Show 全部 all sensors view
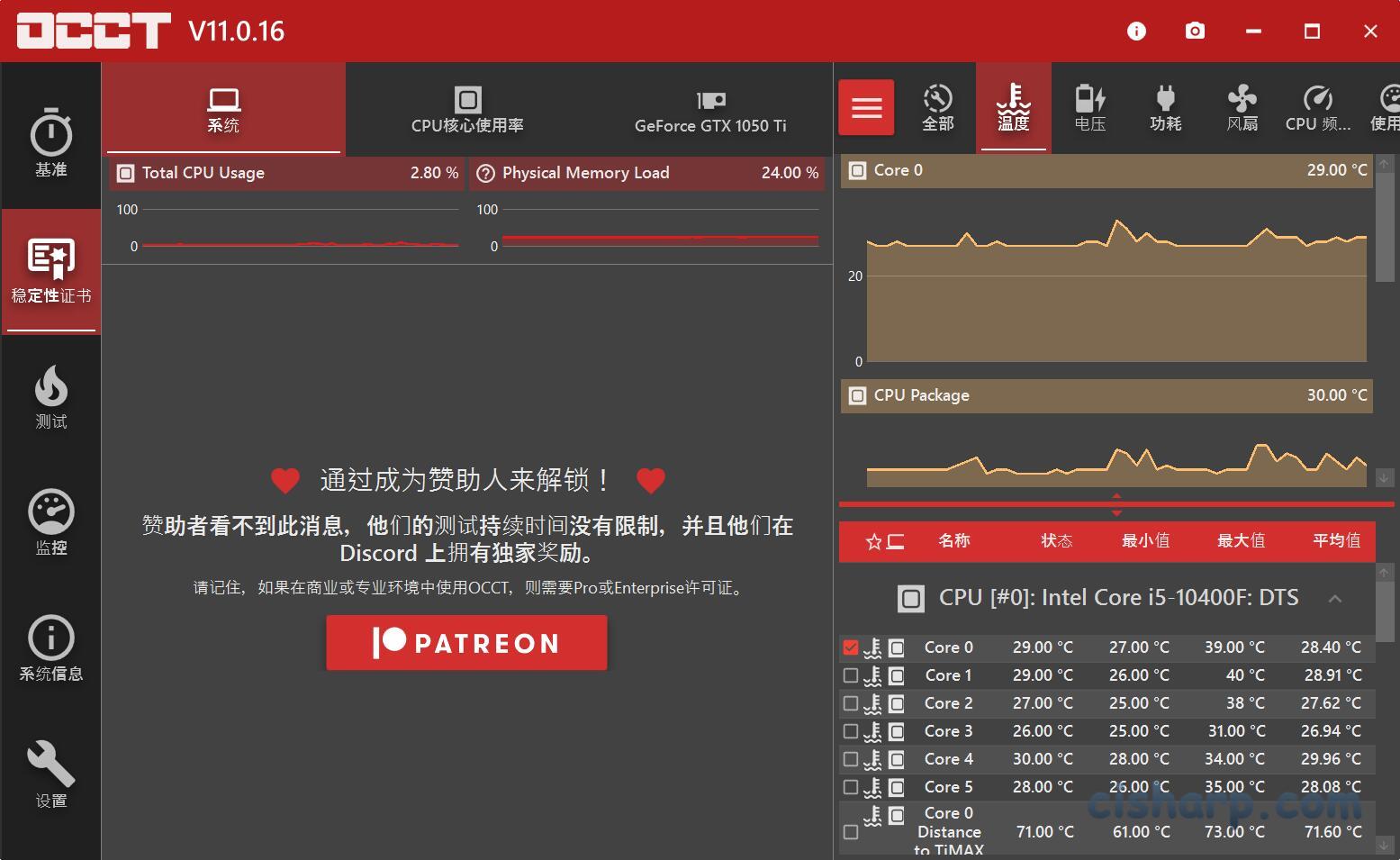This screenshot has width=1400, height=860. click(x=938, y=107)
